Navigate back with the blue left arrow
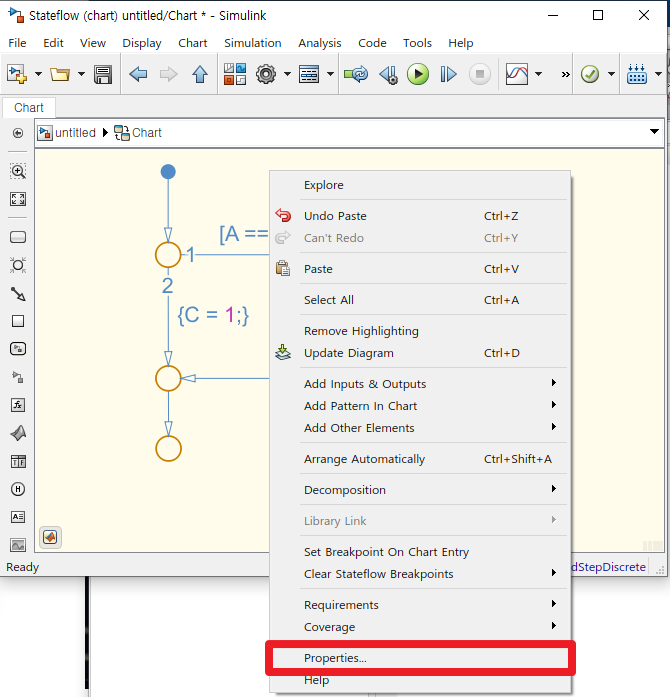Image resolution: width=670 pixels, height=697 pixels. pos(138,74)
